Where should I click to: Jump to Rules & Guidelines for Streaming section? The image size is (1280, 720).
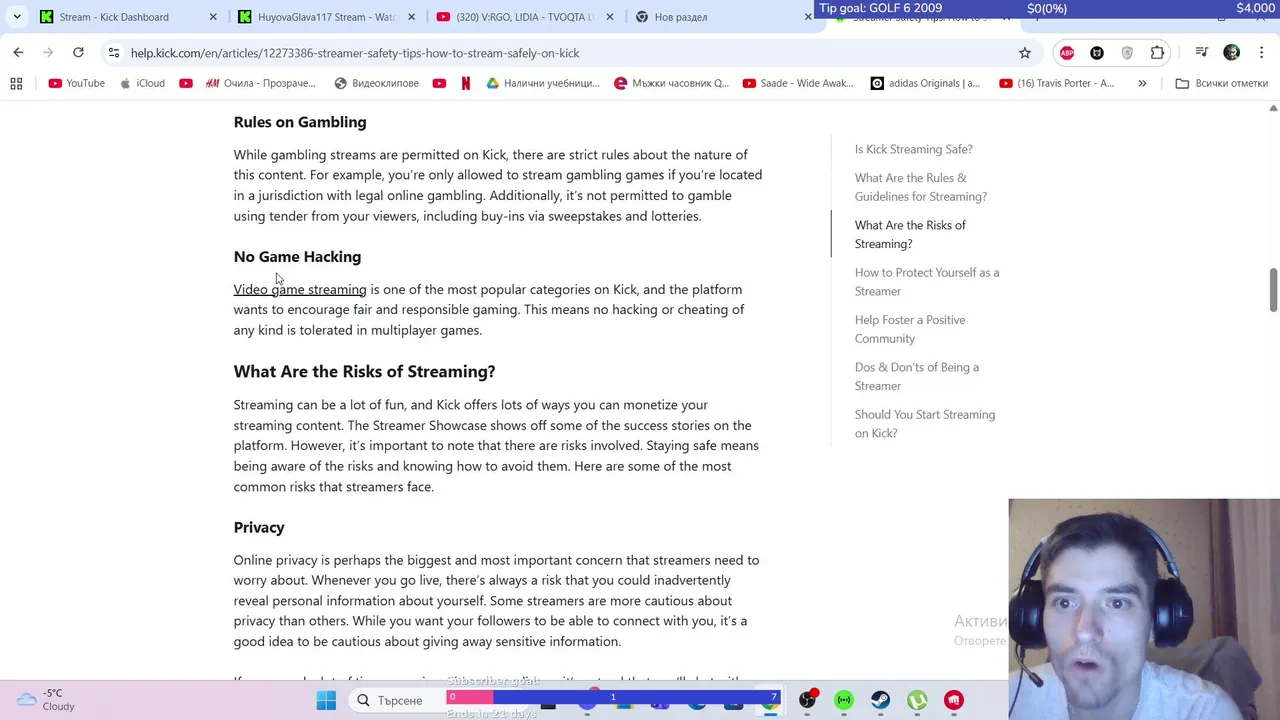pos(920,187)
